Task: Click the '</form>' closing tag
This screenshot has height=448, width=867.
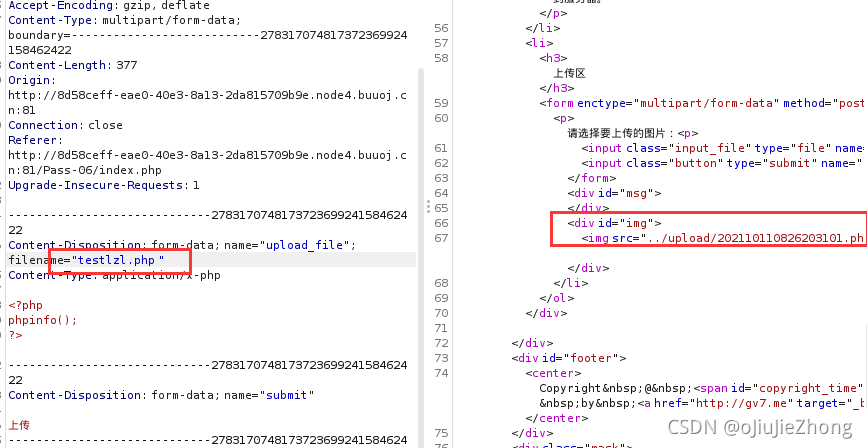Action: 592,178
